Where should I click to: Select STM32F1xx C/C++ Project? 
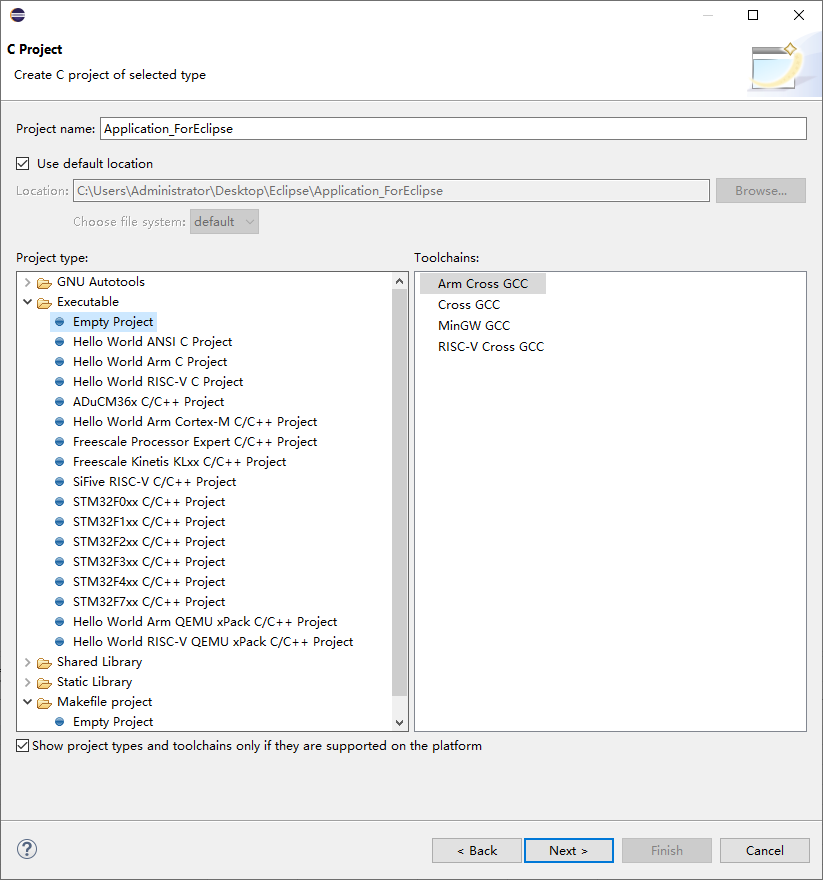click(149, 522)
